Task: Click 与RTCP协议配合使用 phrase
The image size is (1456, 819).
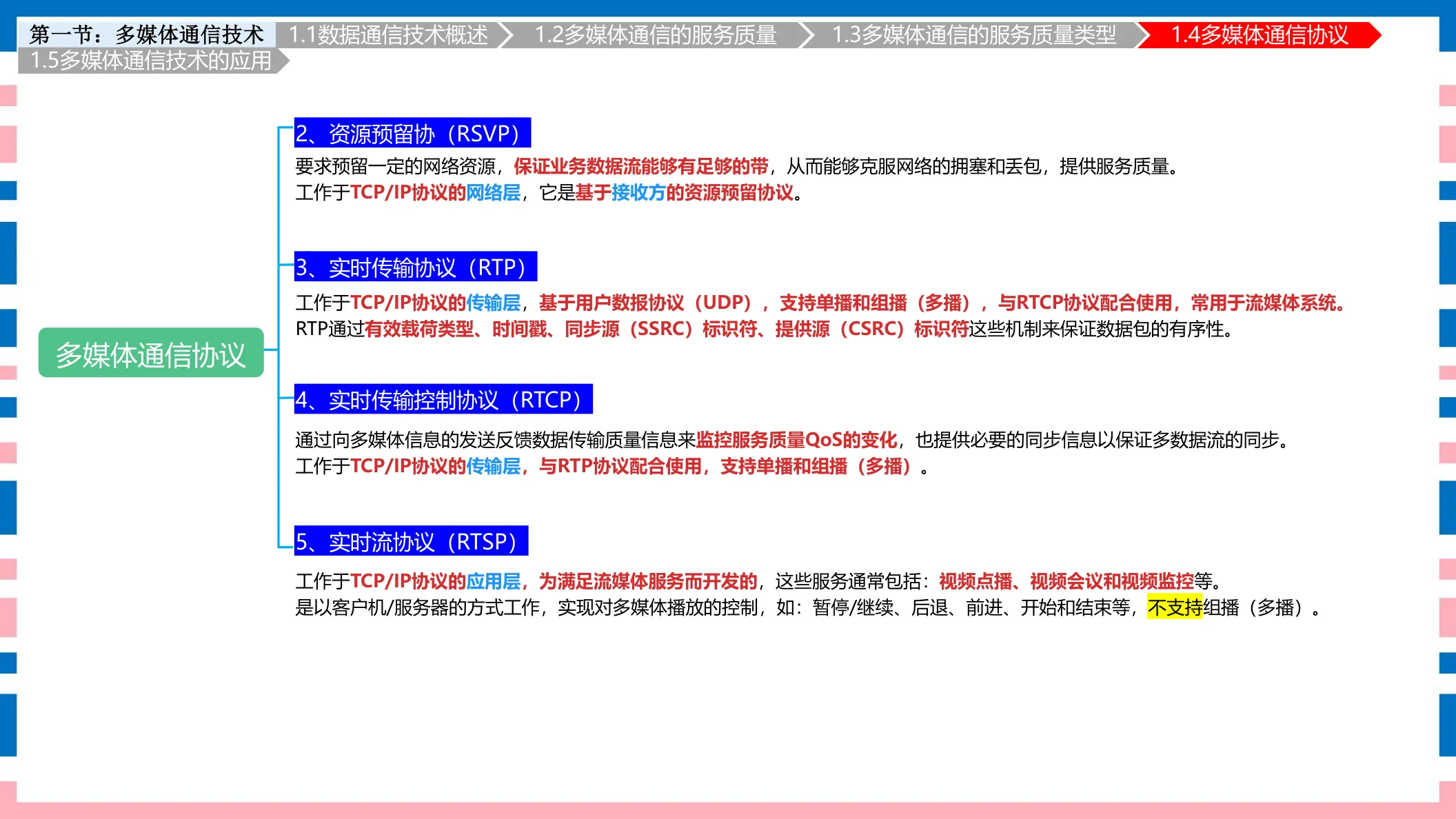Action: tap(1085, 303)
